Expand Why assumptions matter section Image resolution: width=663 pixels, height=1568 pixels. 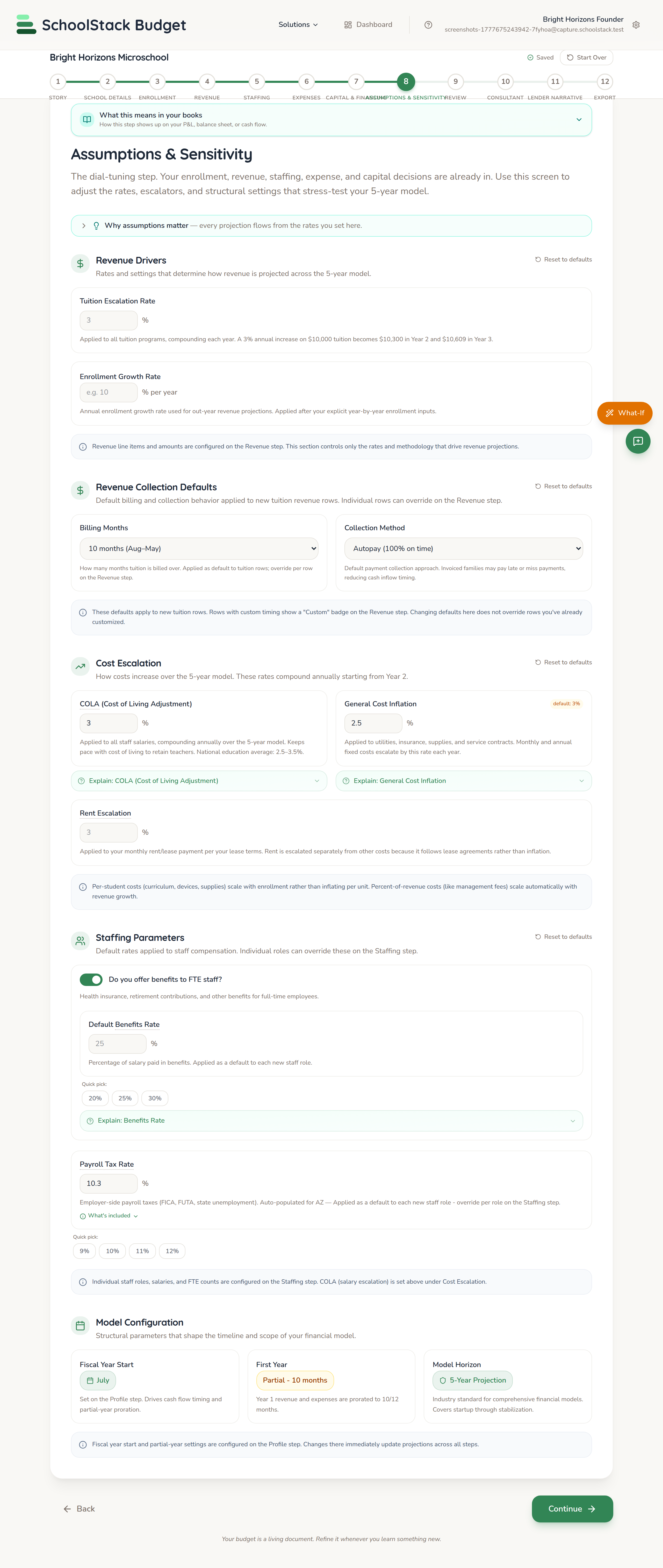pos(331,226)
